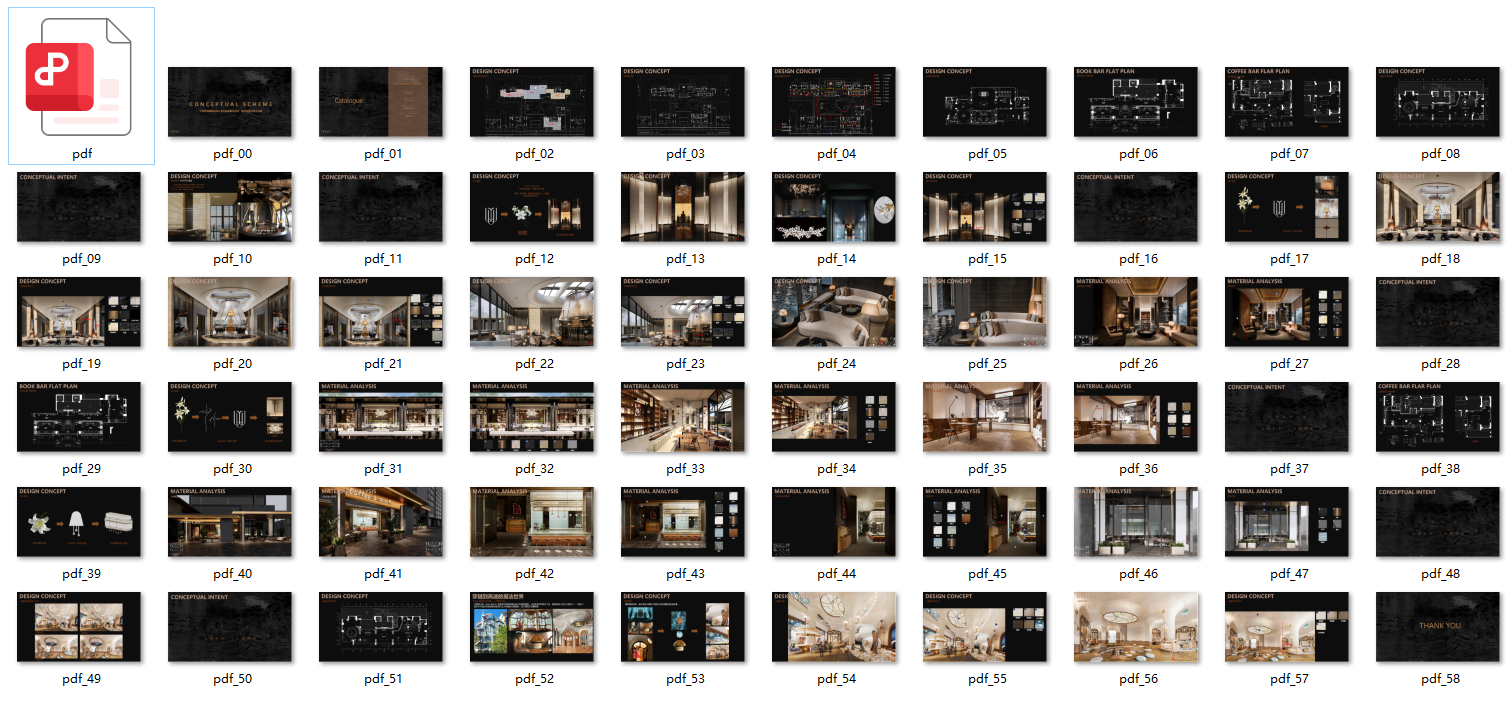Select the pdf_02 link label

tap(531, 153)
